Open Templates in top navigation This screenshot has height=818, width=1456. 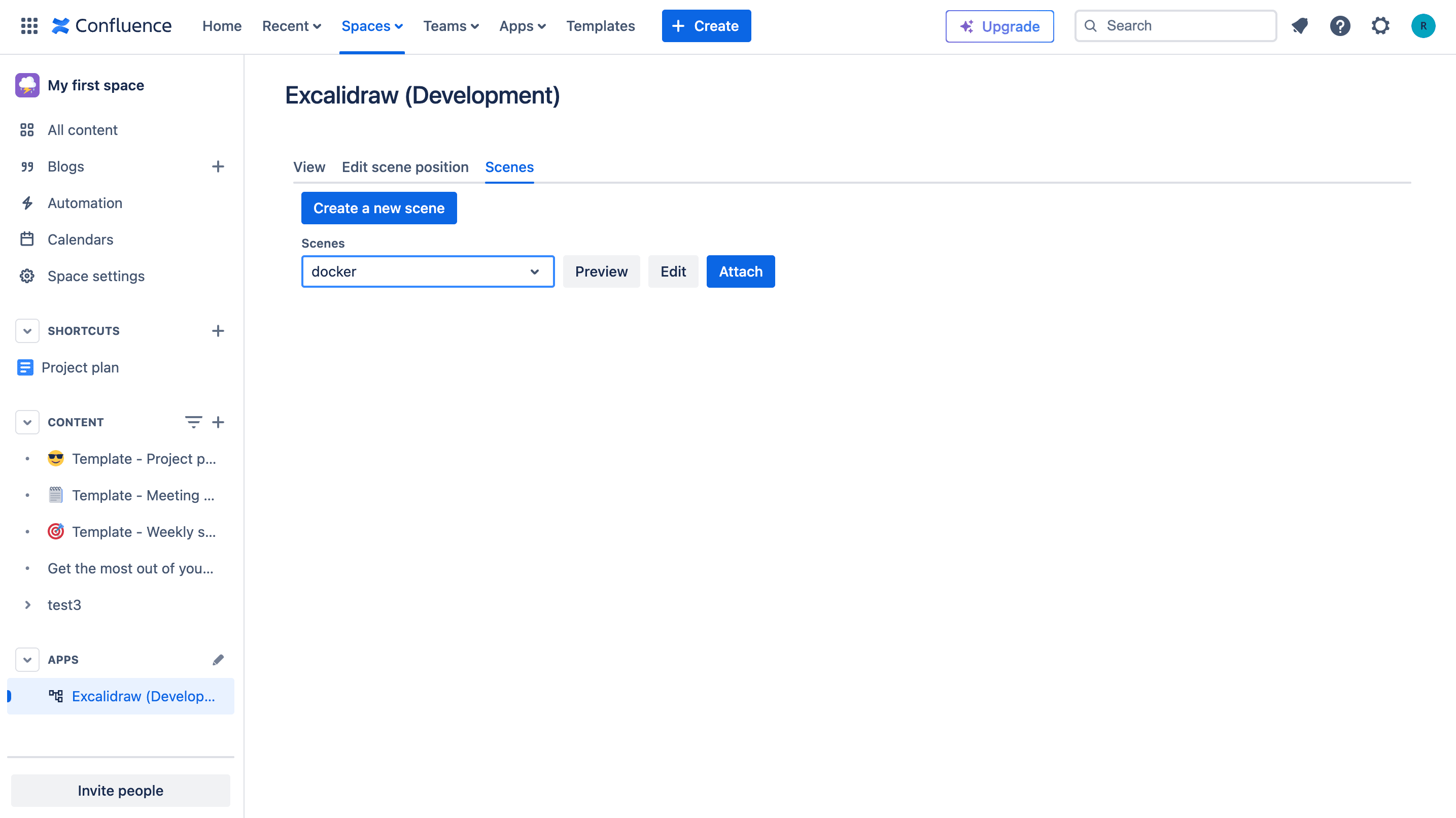tap(600, 26)
